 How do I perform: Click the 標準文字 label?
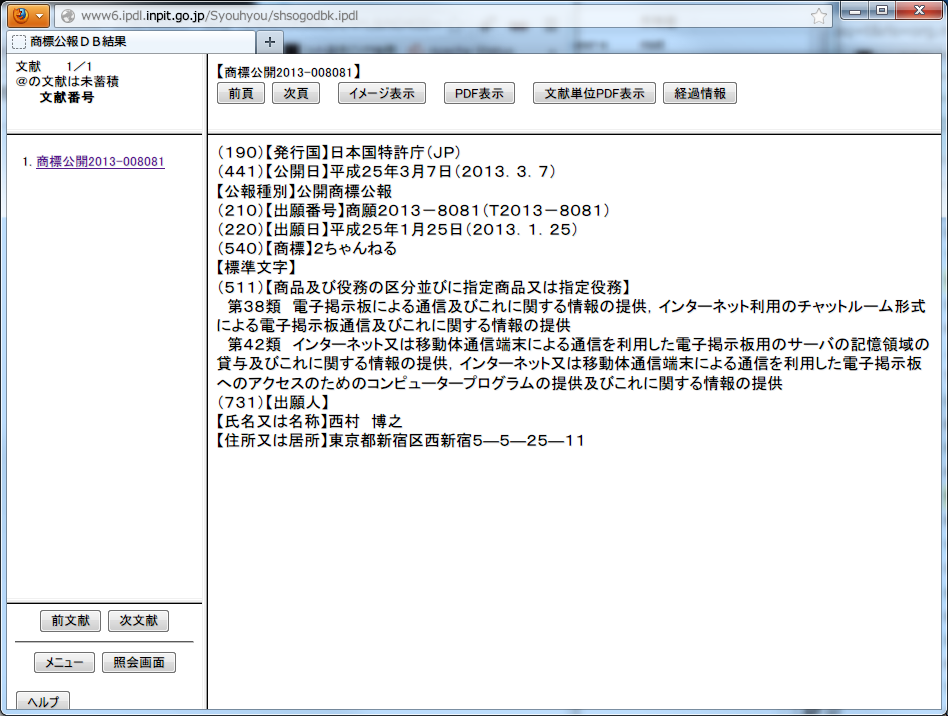[x=256, y=268]
